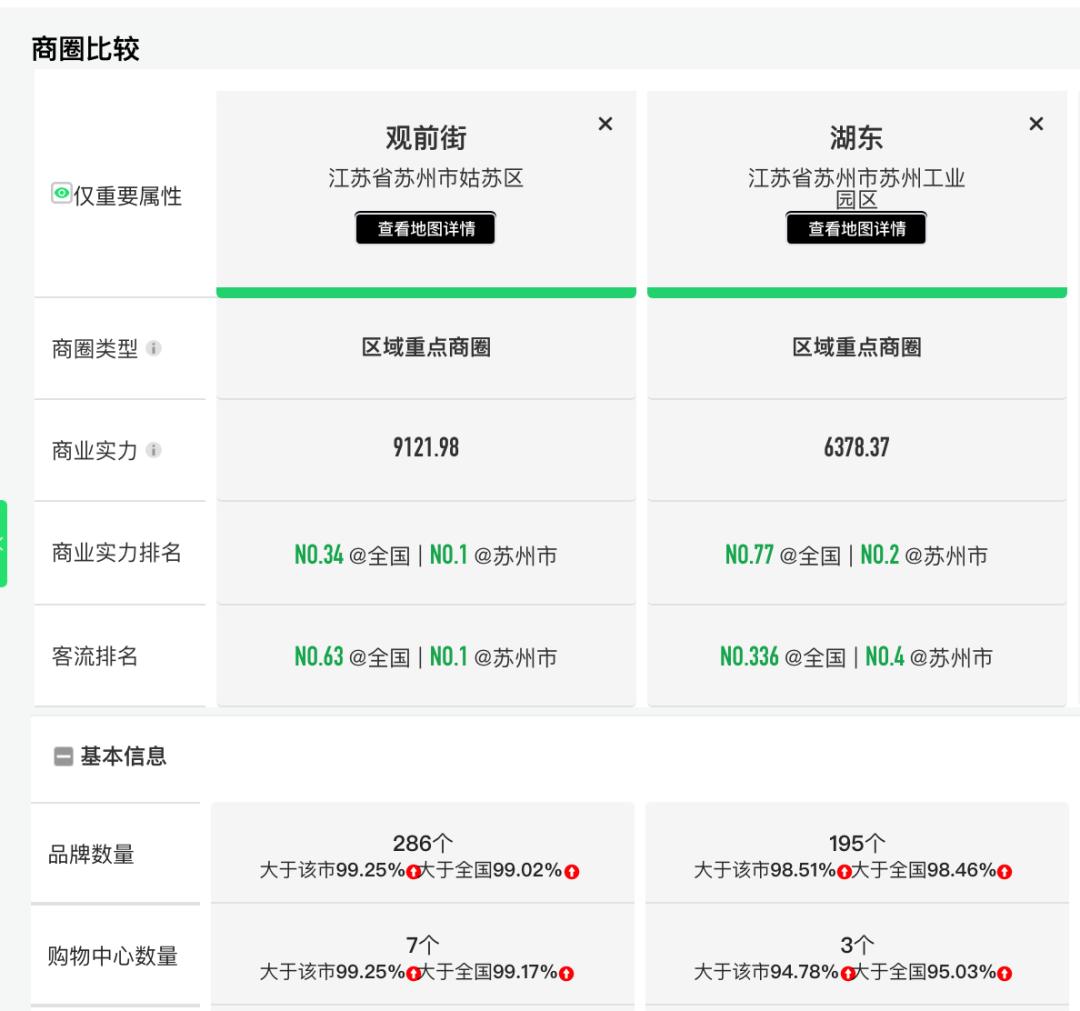Click the 286个 brand count
This screenshot has height=1011, width=1080.
point(422,844)
